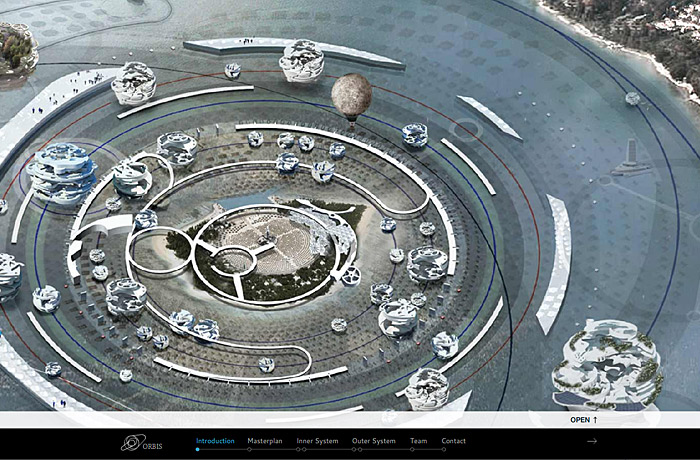Select the timeline dot under Team

tap(411, 450)
